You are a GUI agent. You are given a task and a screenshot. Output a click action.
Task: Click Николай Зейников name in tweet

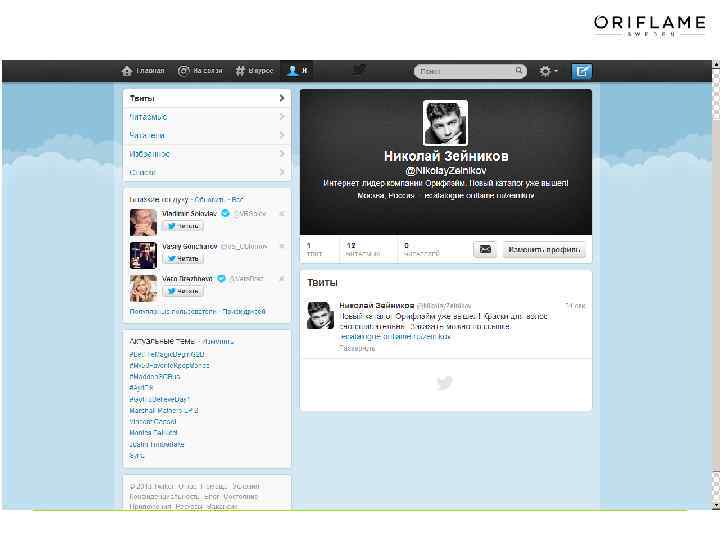[x=377, y=305]
